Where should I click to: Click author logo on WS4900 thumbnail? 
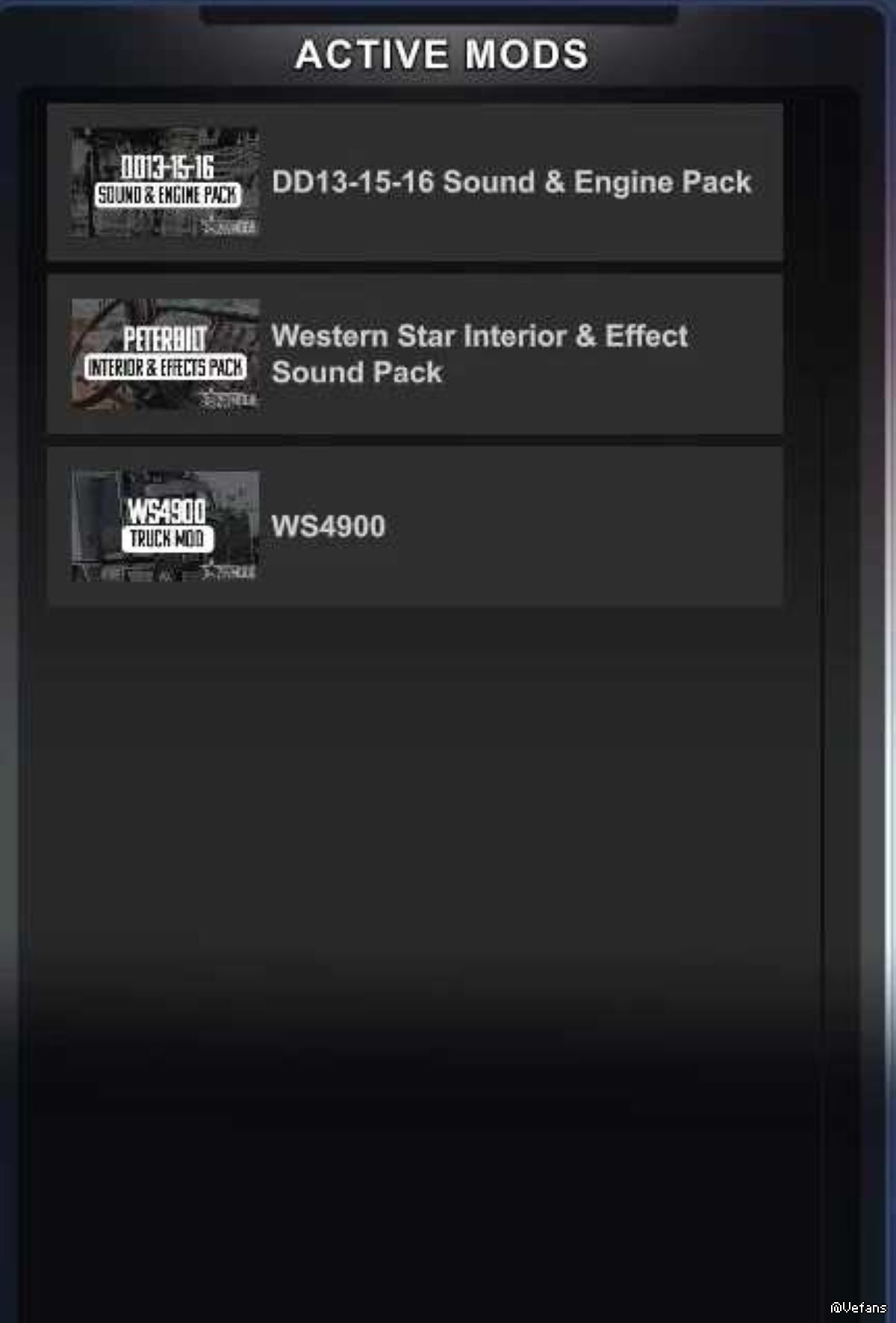coord(230,572)
